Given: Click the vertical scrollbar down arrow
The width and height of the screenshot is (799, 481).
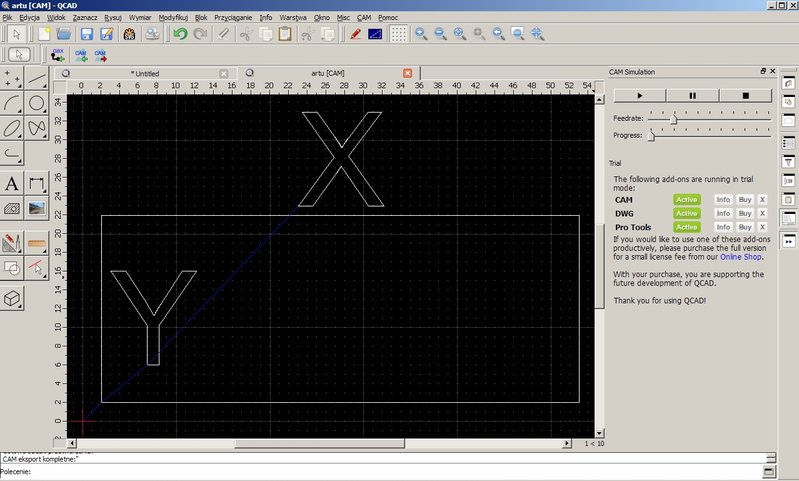Looking at the screenshot, I should pos(599,433).
